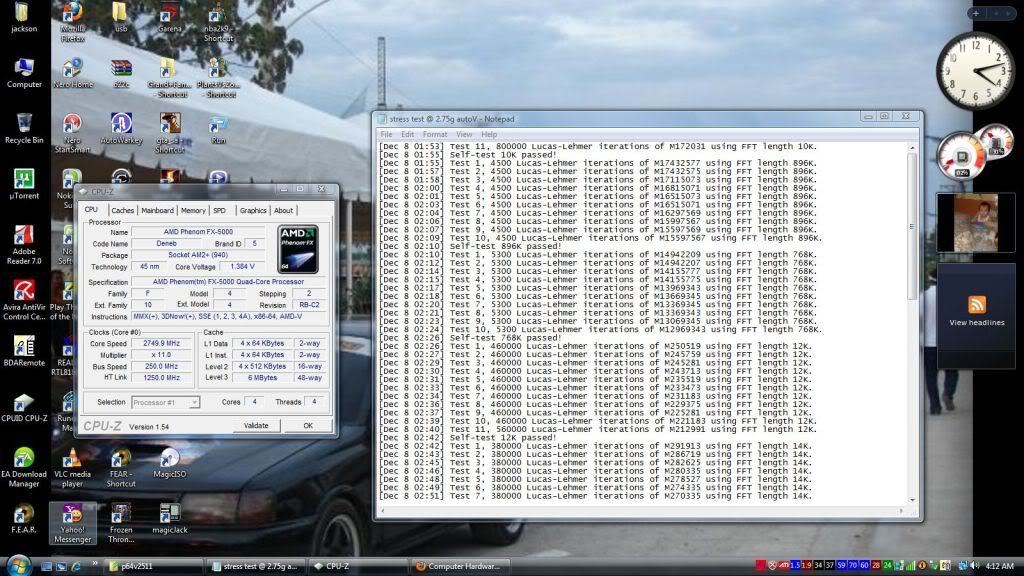Open the About tab in CPU-Z

(x=283, y=210)
